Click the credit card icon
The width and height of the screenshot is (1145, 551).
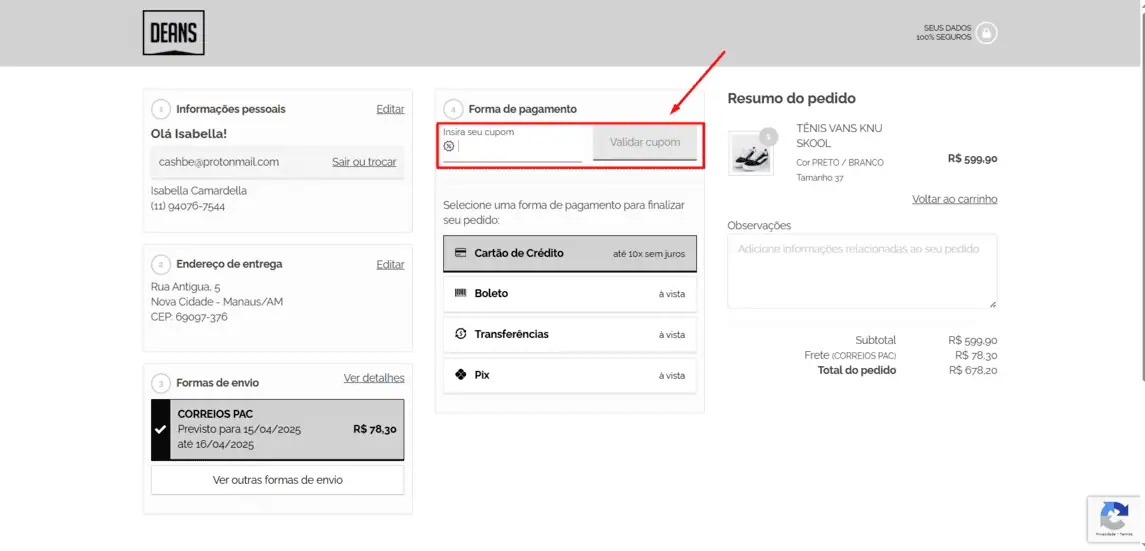click(x=461, y=253)
